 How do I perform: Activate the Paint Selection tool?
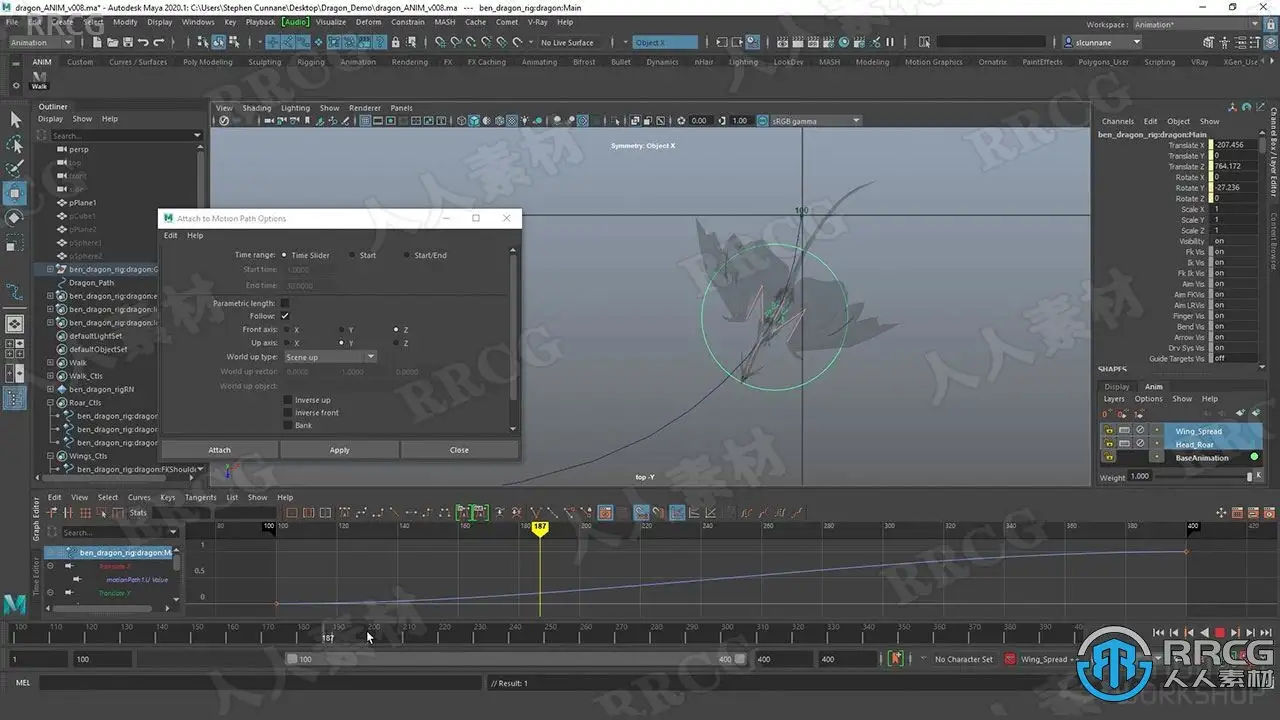tap(15, 168)
